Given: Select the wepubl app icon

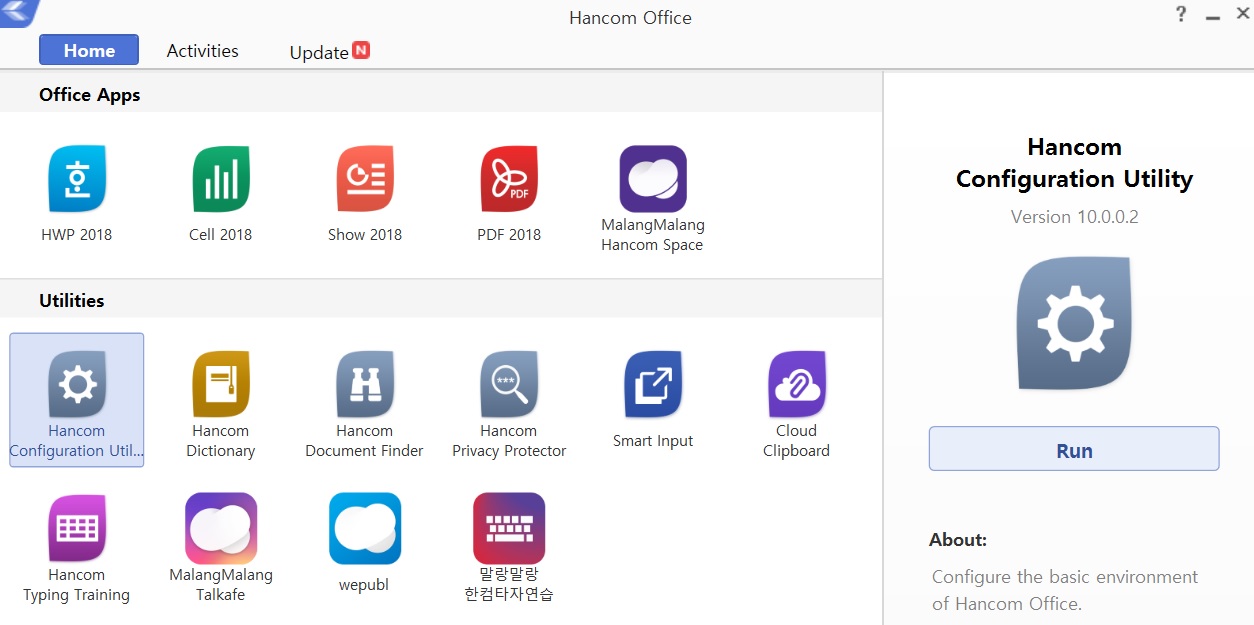Looking at the screenshot, I should click(365, 528).
